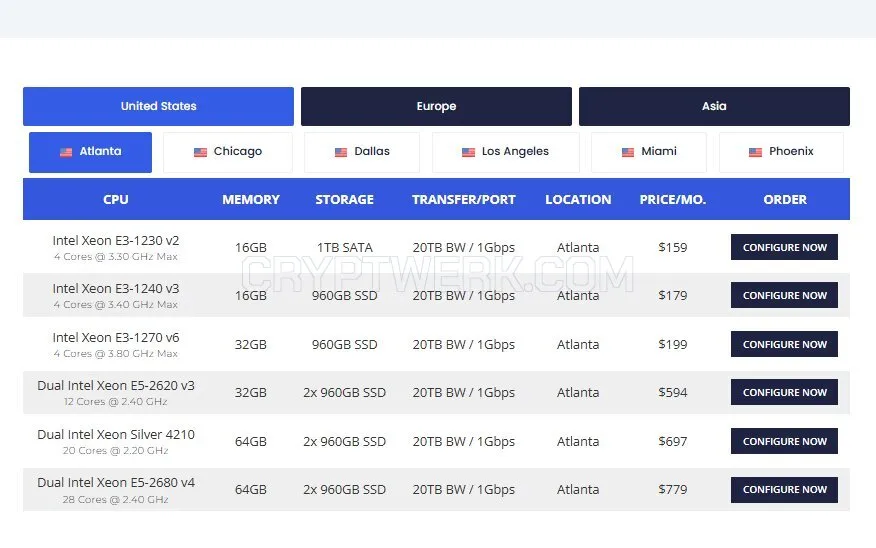Screen dimensions: 876x548
Task: Click the $179 price cell
Action: [673, 296]
